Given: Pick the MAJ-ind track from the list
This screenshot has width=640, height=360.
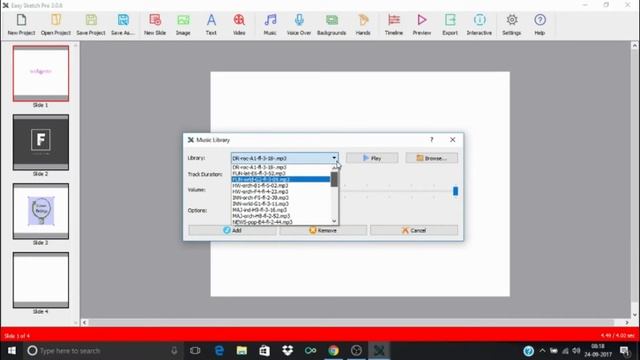Looking at the screenshot, I should tap(281, 210).
